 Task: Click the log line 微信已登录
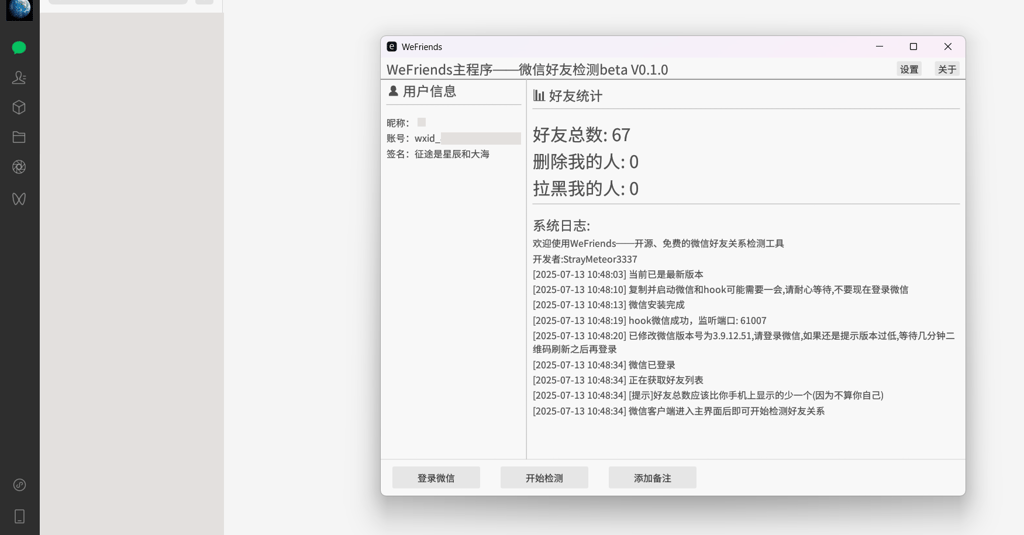(x=604, y=365)
